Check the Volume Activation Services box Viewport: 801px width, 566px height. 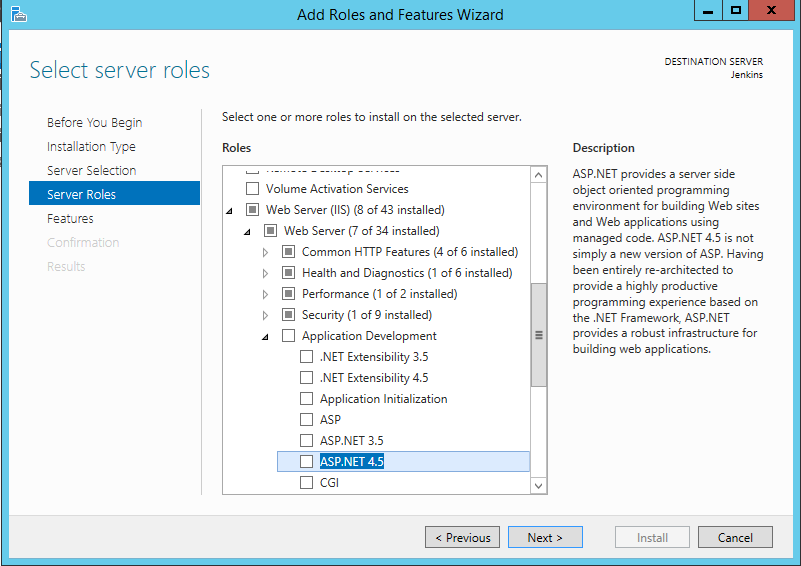253,189
